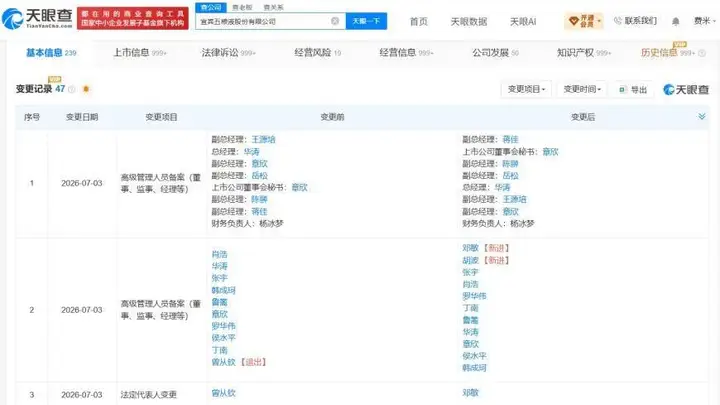Viewport: 720px width, 405px height.
Task: Select the 变更记录 section title
Action: (x=34, y=89)
